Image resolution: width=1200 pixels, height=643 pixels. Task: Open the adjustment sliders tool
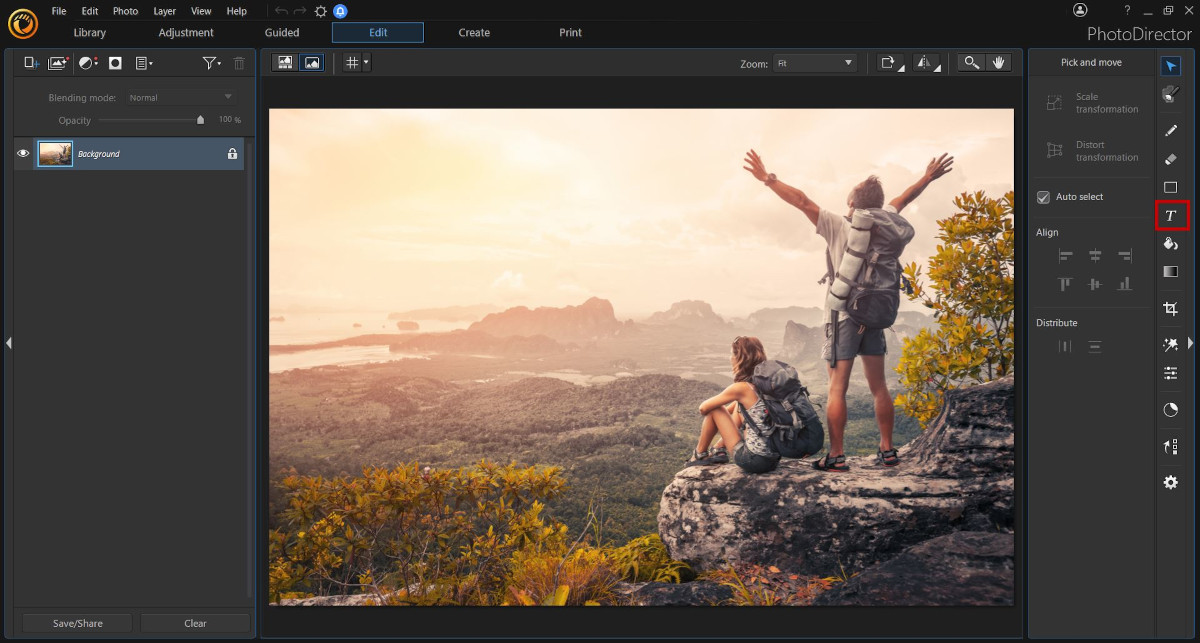click(x=1171, y=373)
